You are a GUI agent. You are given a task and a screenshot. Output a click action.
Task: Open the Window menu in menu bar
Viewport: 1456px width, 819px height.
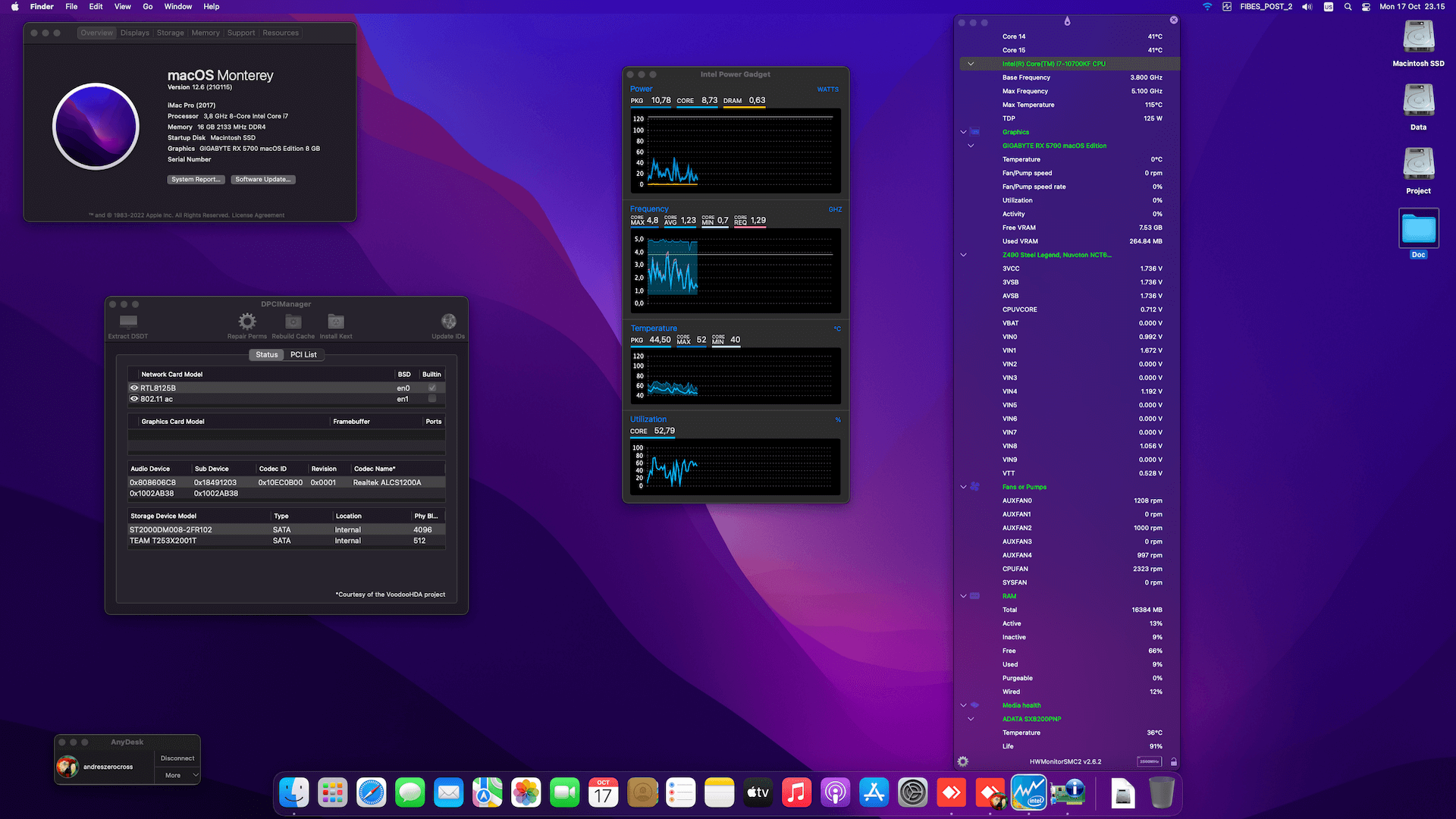pyautogui.click(x=178, y=6)
